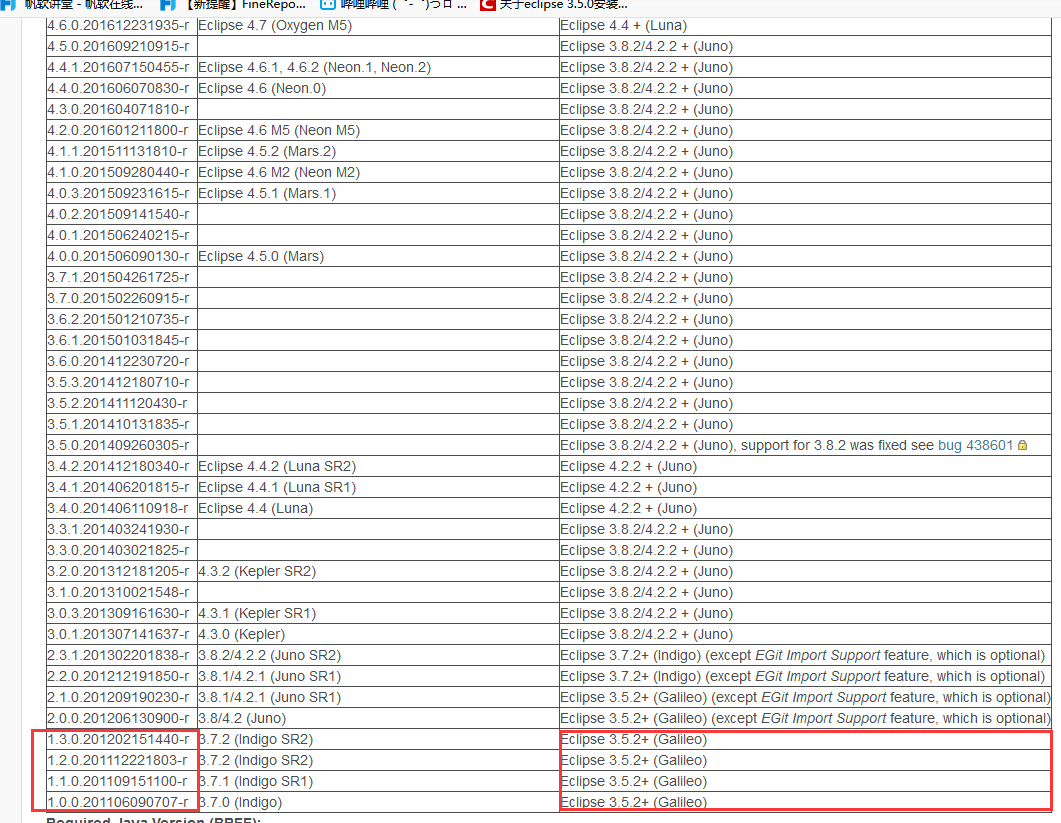1061x823 pixels.
Task: Click the lock icon beside bug 438601
Action: (x=1022, y=445)
